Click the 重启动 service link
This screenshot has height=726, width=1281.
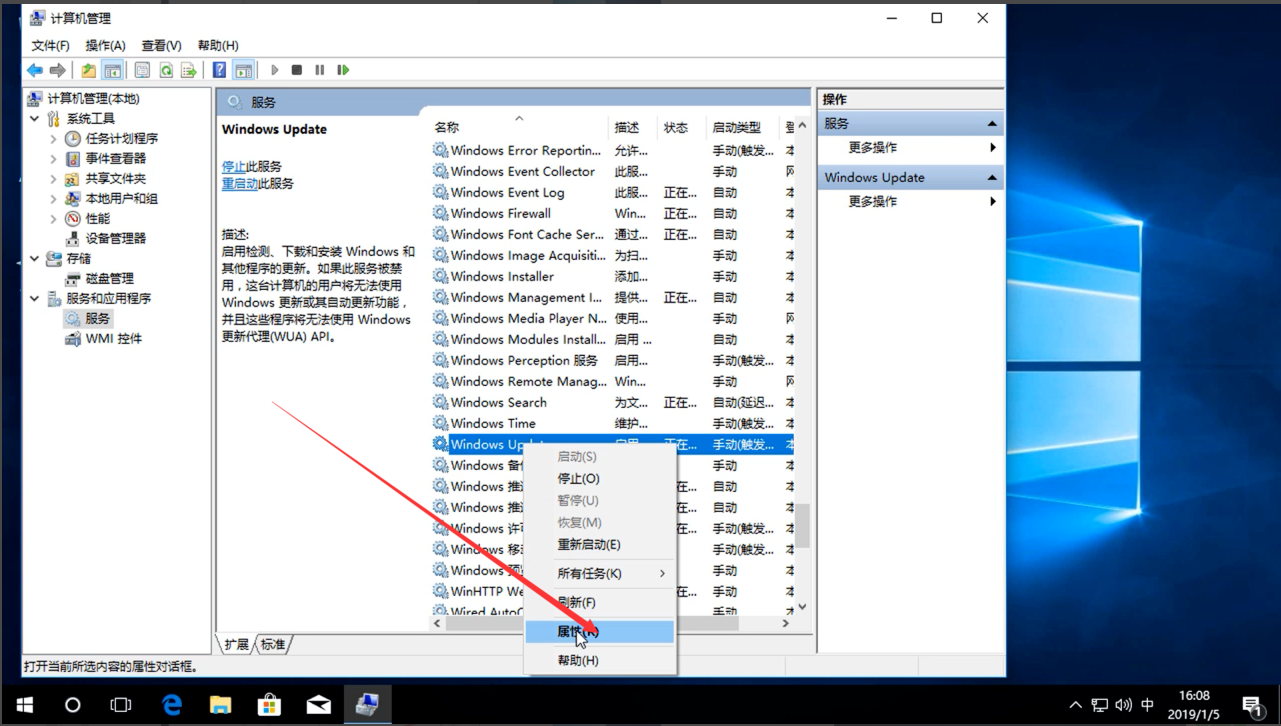[x=239, y=184]
